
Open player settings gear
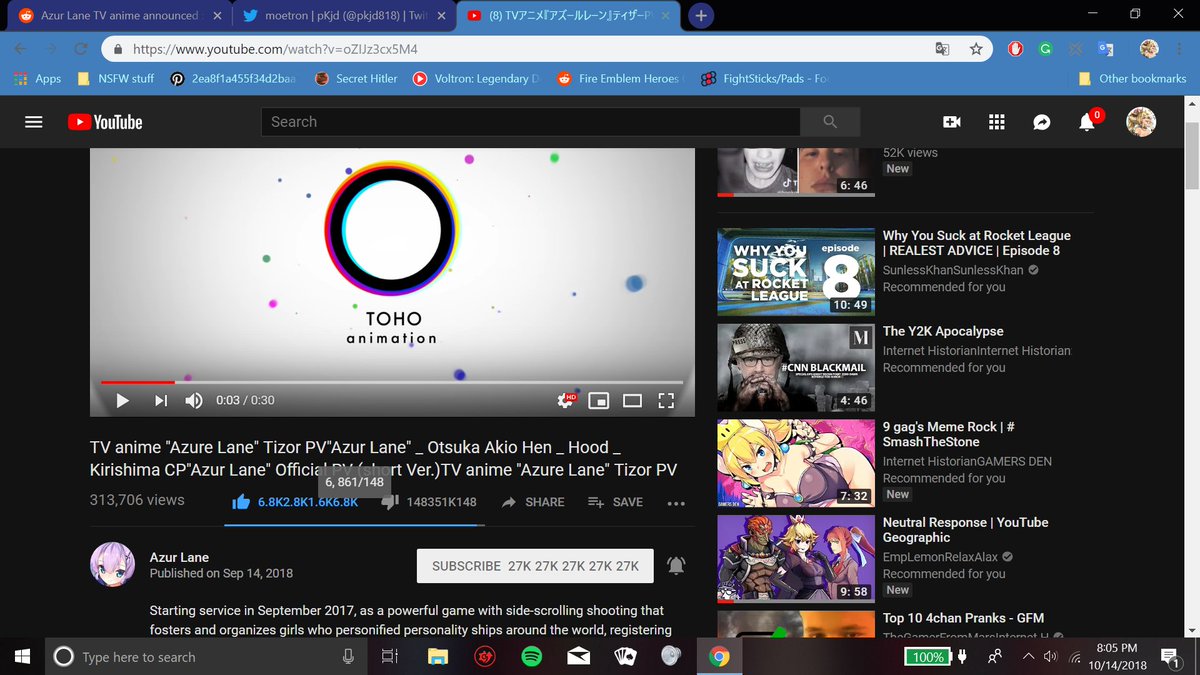567,400
